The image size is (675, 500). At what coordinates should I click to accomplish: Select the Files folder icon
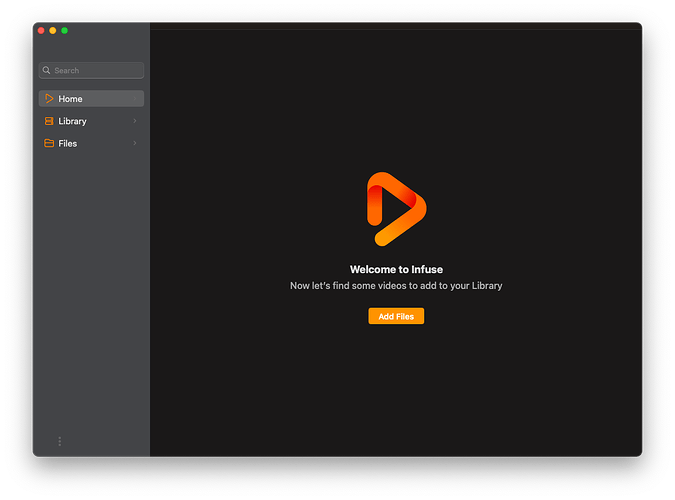[x=49, y=143]
